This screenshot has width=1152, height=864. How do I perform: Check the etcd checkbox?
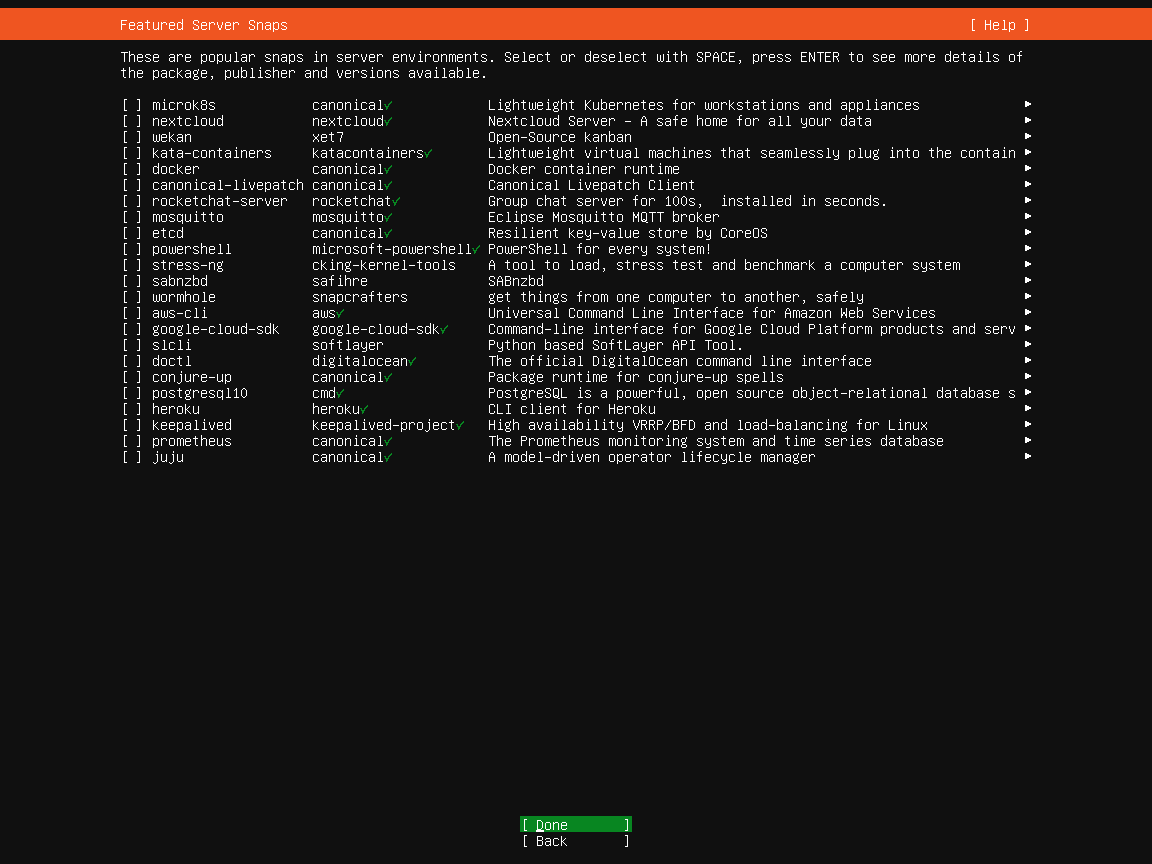132,233
